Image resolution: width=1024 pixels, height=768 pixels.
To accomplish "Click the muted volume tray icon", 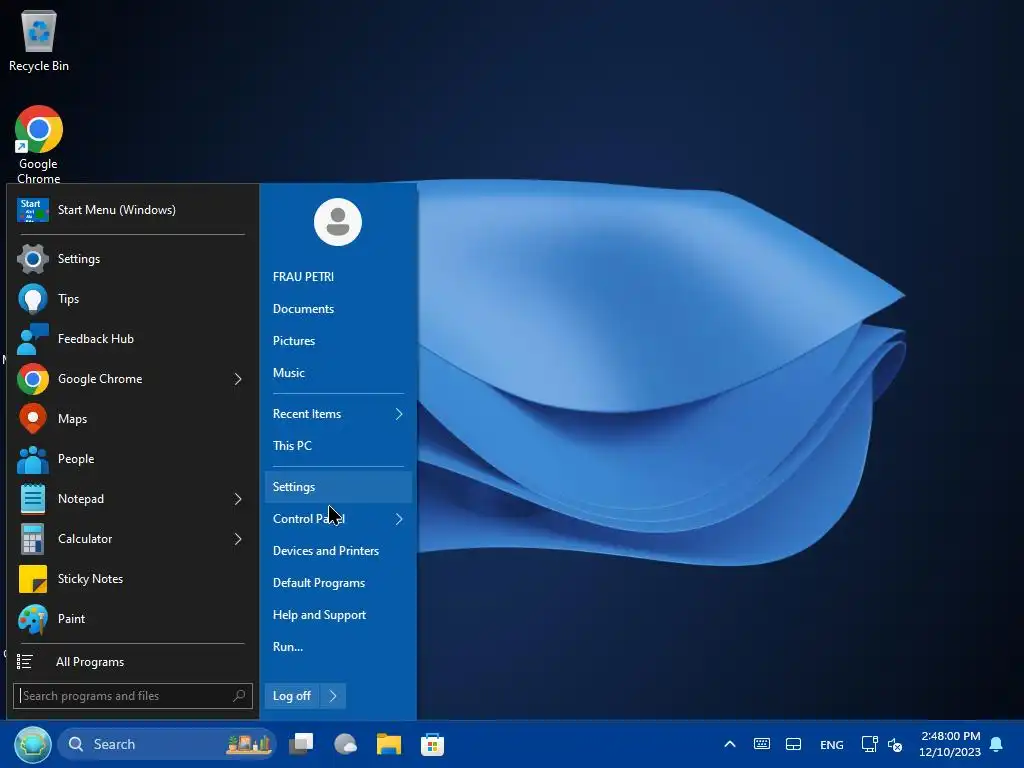I will pos(895,744).
